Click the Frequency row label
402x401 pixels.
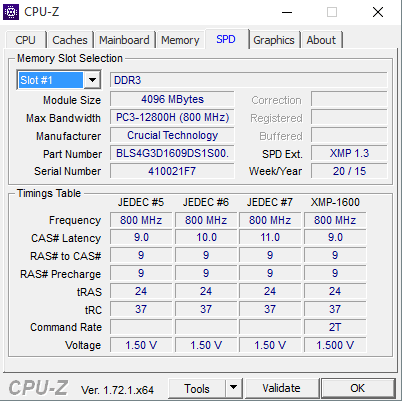click(x=75, y=220)
